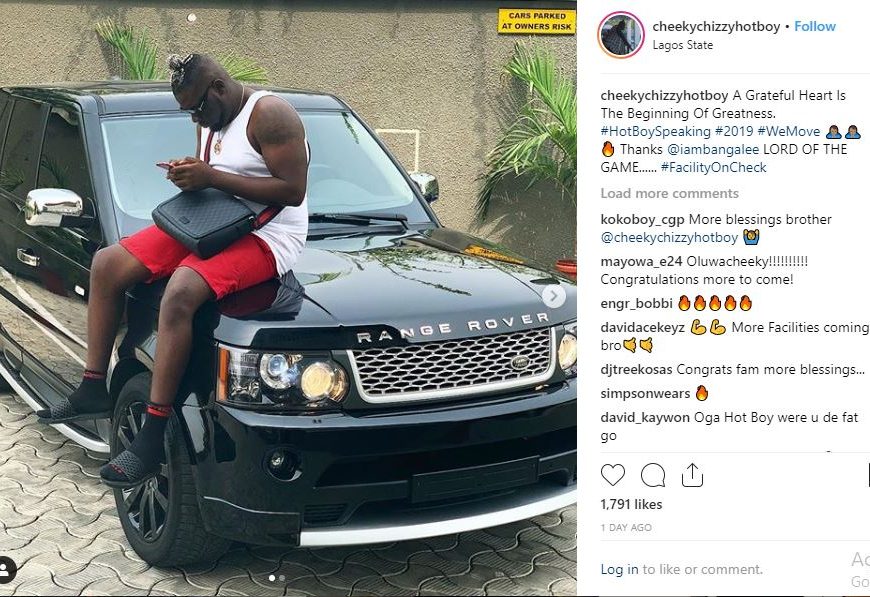870x597 pixels.
Task: Open the cheekychizzyhotboy username in header
Action: 716,26
